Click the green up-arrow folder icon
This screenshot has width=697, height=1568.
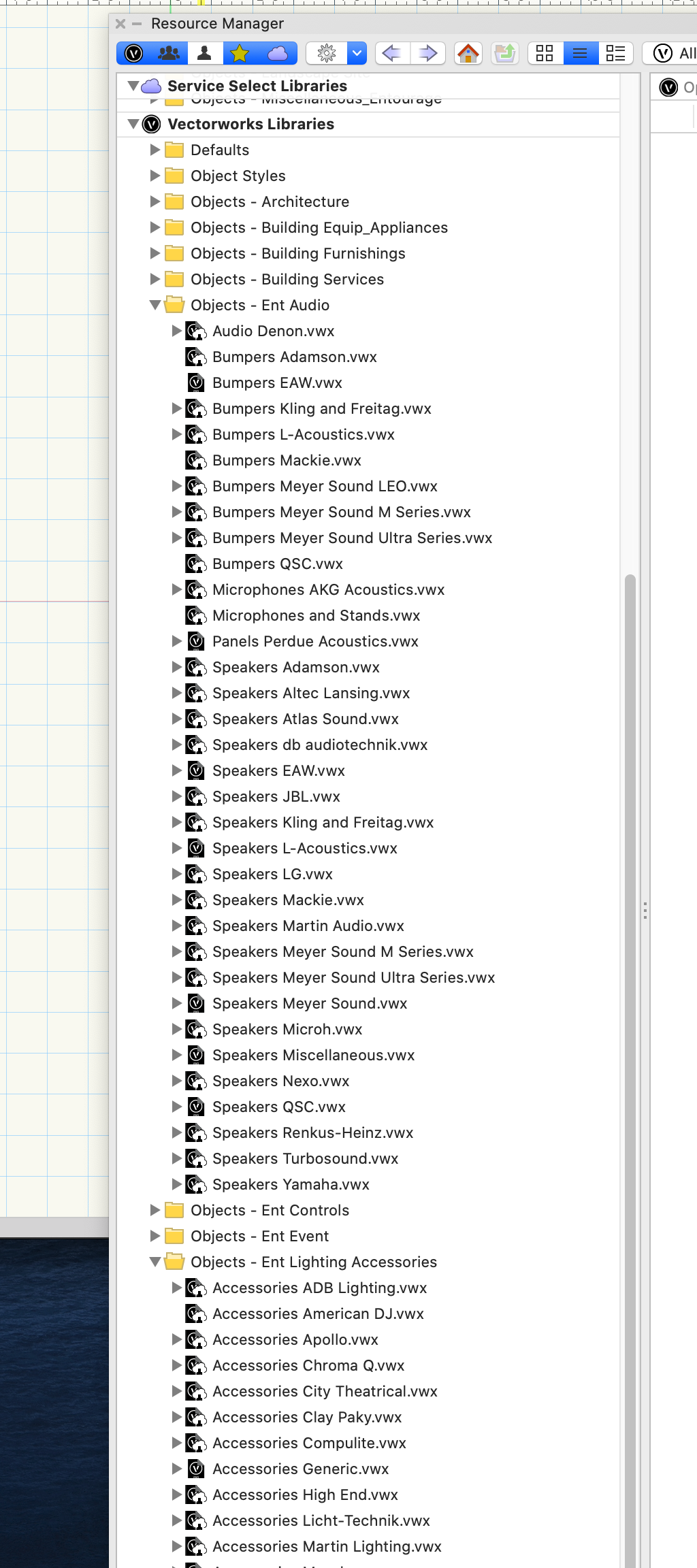[505, 53]
